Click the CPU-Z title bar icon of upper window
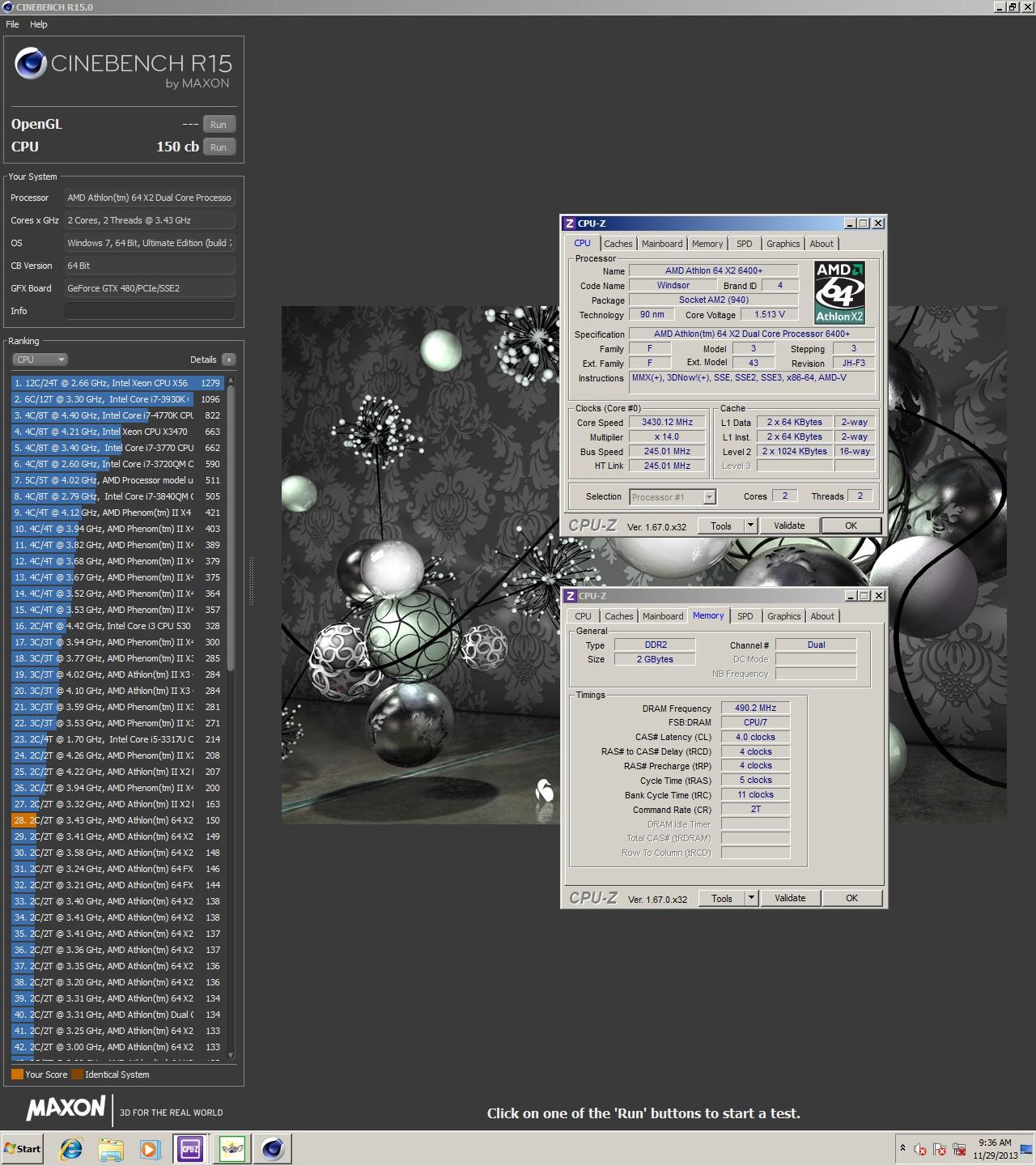 (x=570, y=223)
